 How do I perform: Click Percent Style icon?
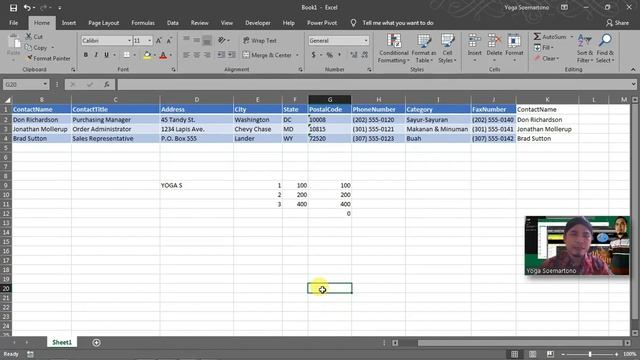tap(329, 55)
